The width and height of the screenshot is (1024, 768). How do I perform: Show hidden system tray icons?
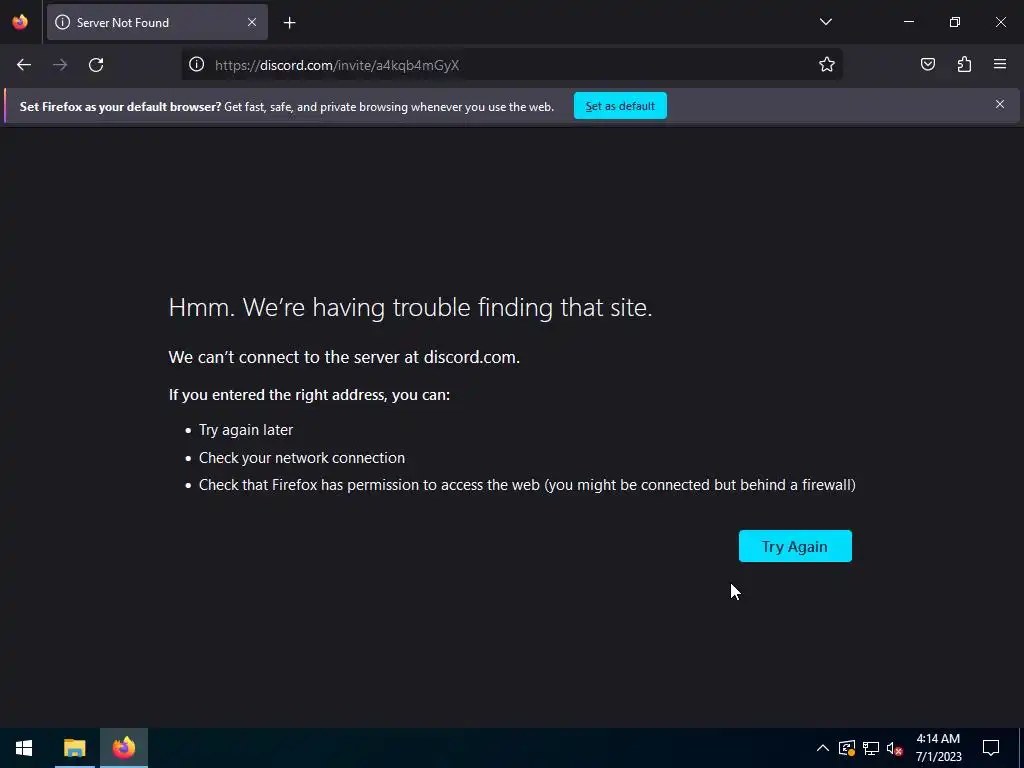[x=823, y=748]
